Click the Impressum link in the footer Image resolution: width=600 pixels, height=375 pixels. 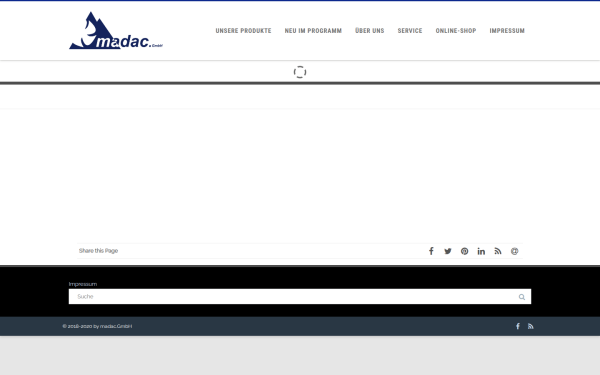pyautogui.click(x=83, y=284)
